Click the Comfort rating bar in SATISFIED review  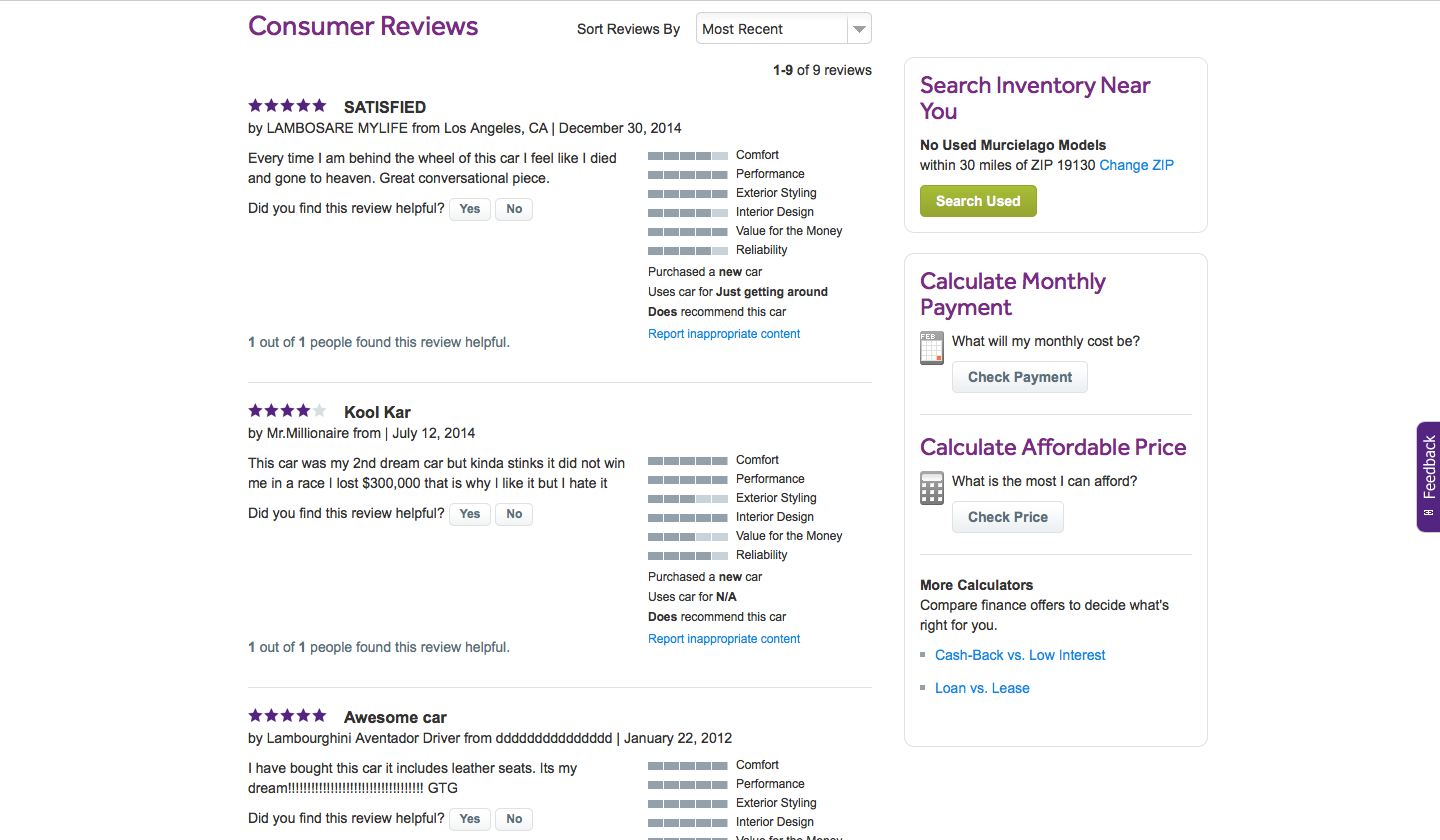point(688,156)
